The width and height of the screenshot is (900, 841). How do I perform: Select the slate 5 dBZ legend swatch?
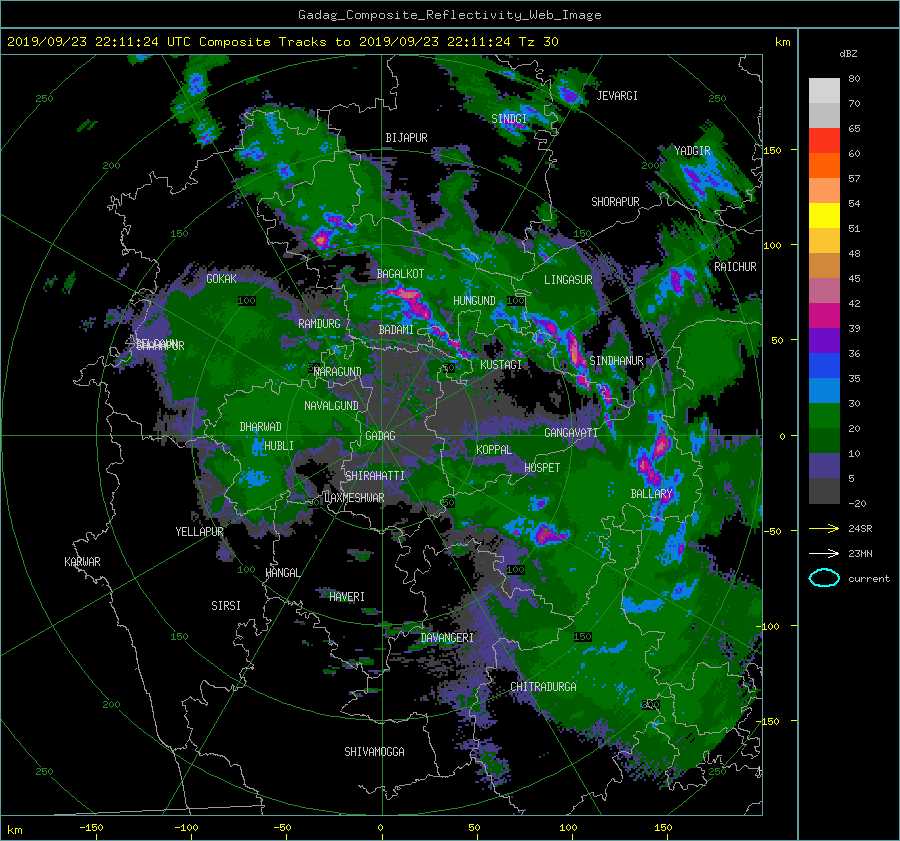pyautogui.click(x=824, y=466)
